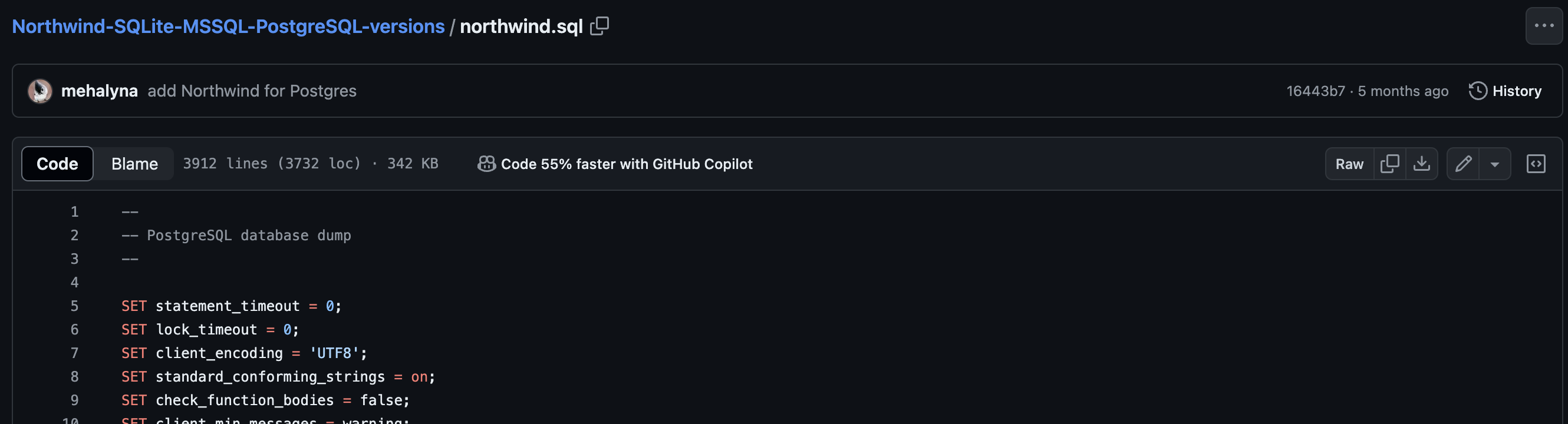Open the three-dot more options menu
Image resolution: width=1568 pixels, height=424 pixels.
point(1544,26)
